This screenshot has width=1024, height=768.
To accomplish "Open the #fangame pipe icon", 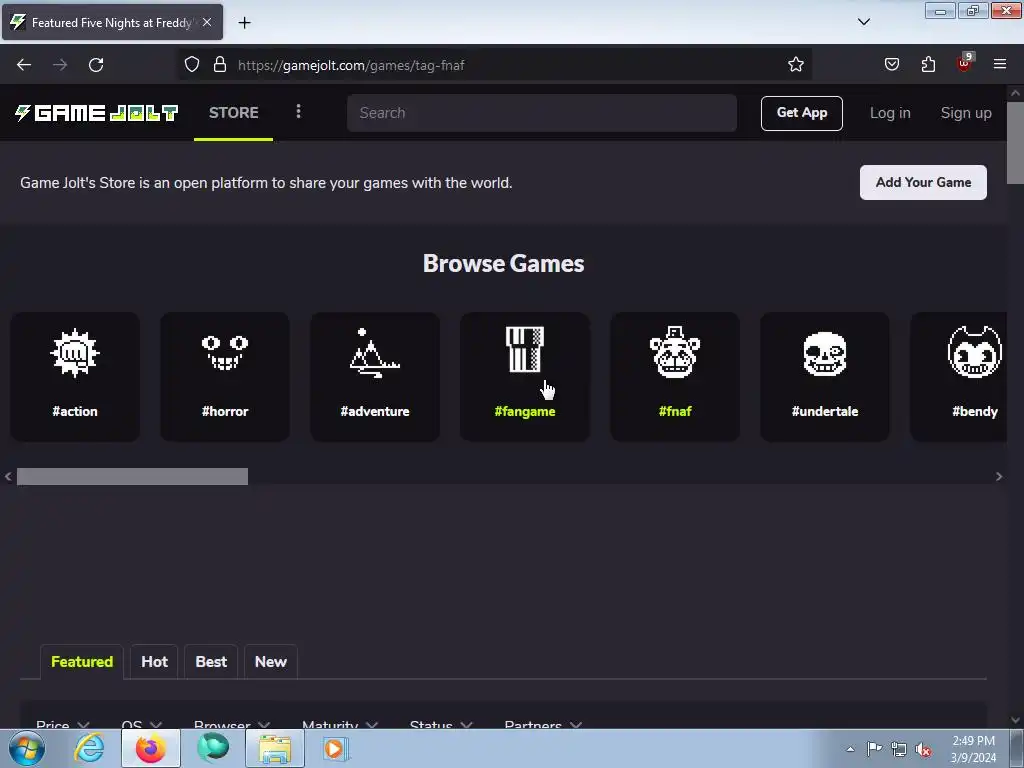I will click(x=524, y=350).
